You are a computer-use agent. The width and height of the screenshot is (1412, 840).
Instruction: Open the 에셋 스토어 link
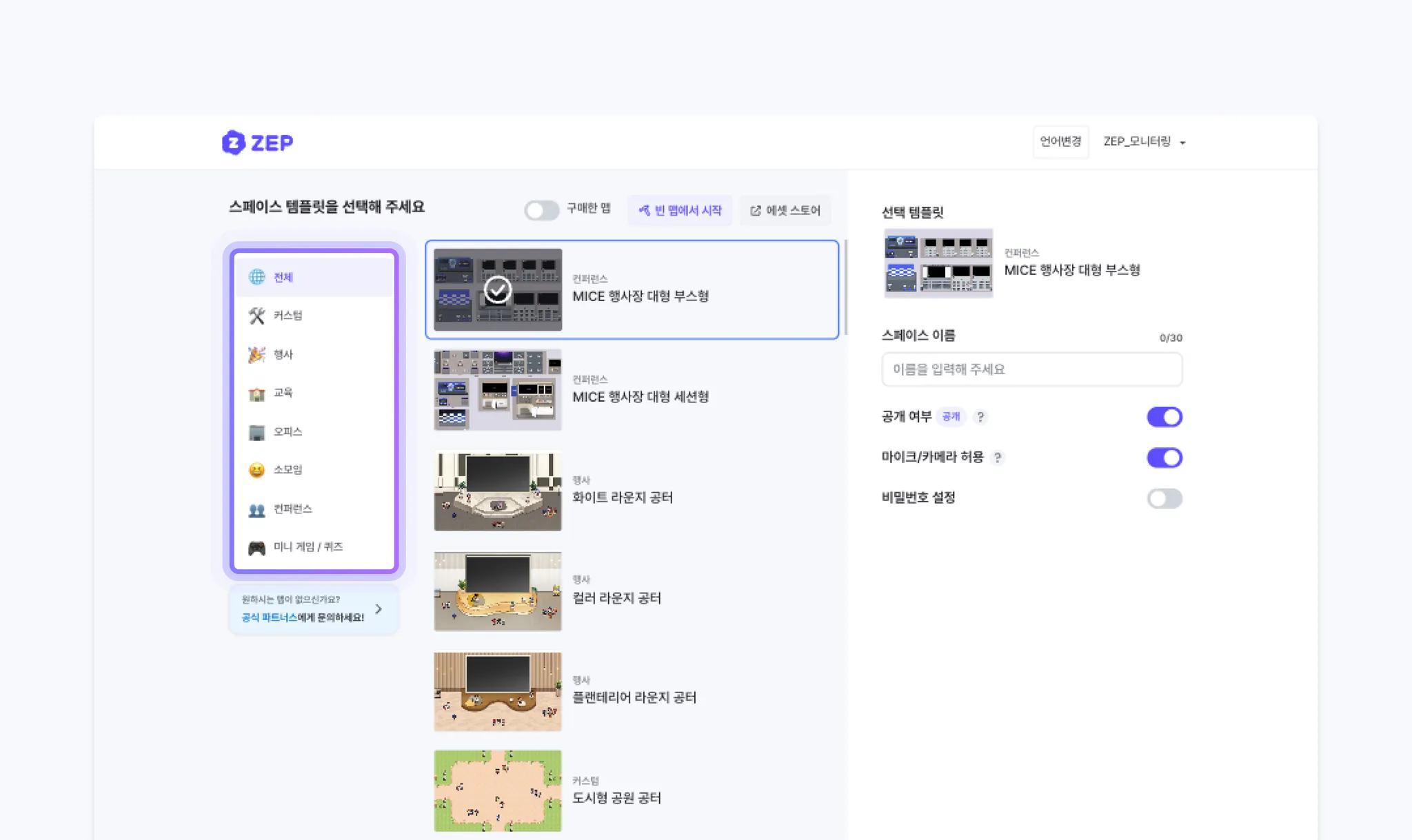tap(785, 210)
